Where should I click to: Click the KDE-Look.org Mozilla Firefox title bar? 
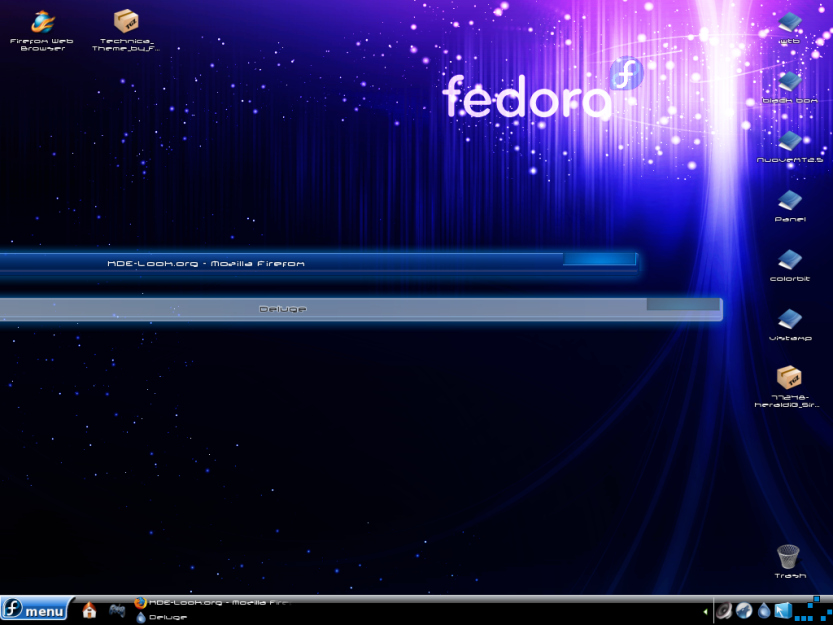tap(318, 263)
